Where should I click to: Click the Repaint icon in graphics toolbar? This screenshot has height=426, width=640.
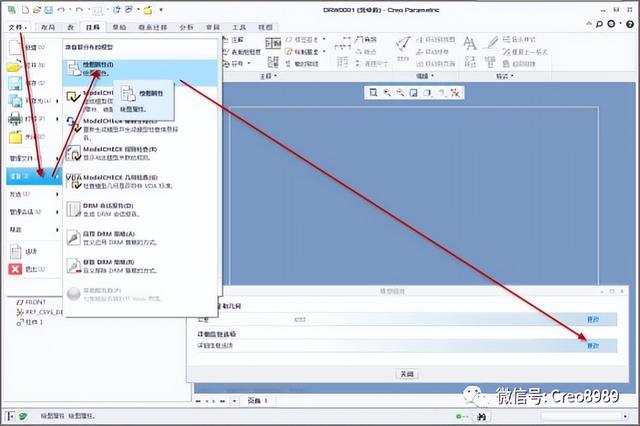(x=413, y=93)
